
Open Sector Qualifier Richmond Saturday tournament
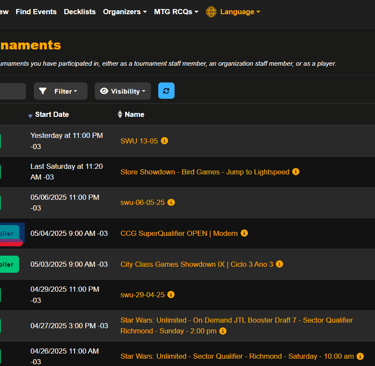(237, 356)
